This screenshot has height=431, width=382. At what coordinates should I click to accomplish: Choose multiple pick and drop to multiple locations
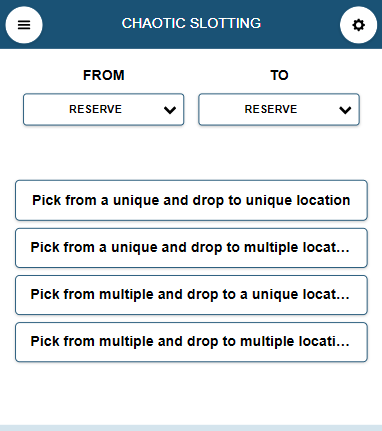tap(191, 342)
